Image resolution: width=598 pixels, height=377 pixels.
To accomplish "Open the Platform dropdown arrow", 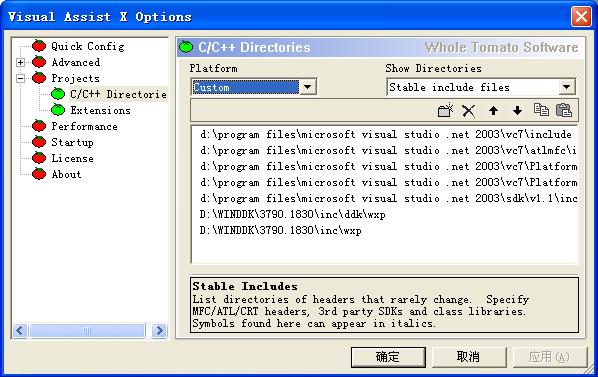I will click(307, 87).
